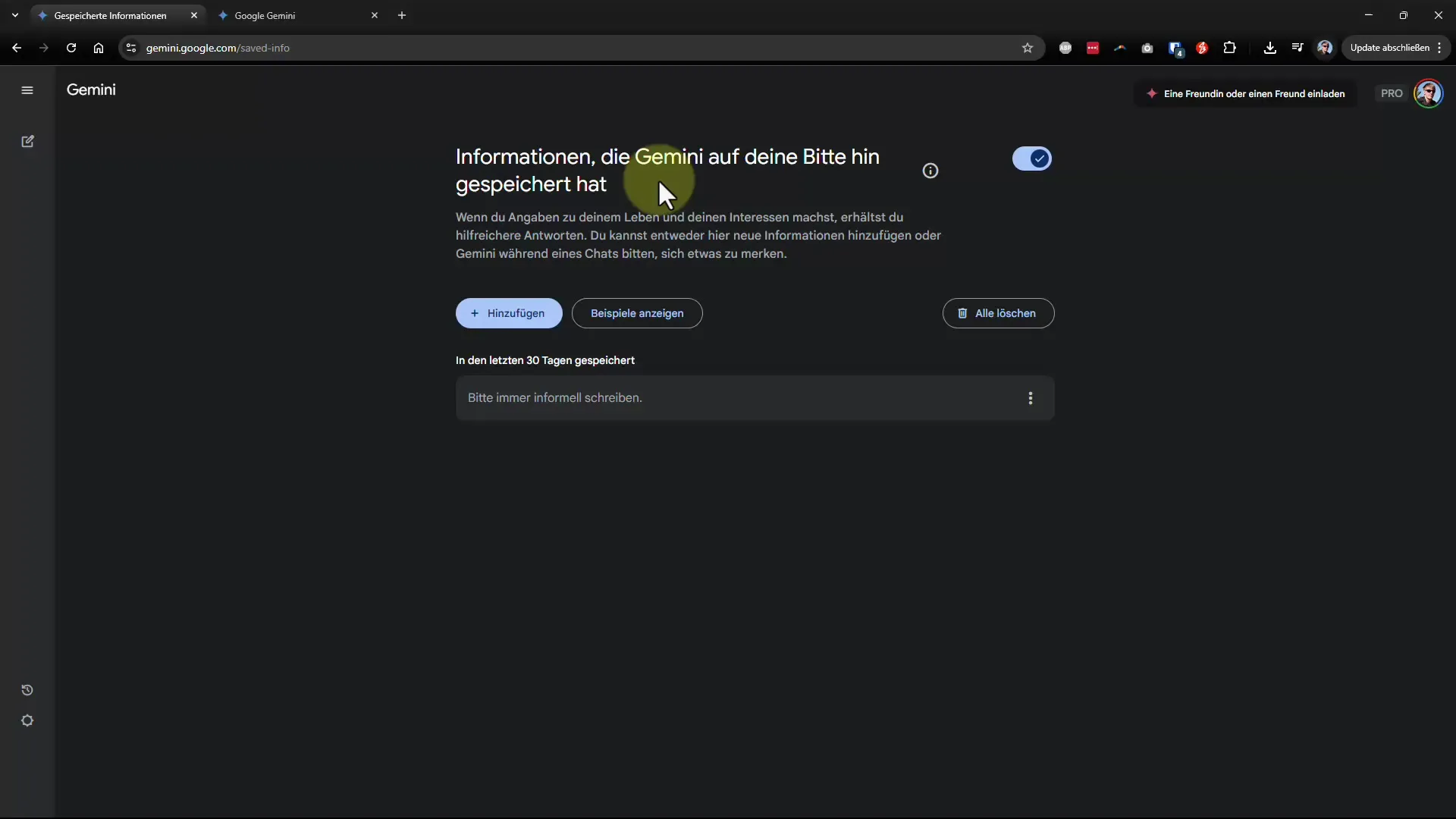
Task: Open activity history icon in sidebar
Action: pyautogui.click(x=27, y=690)
